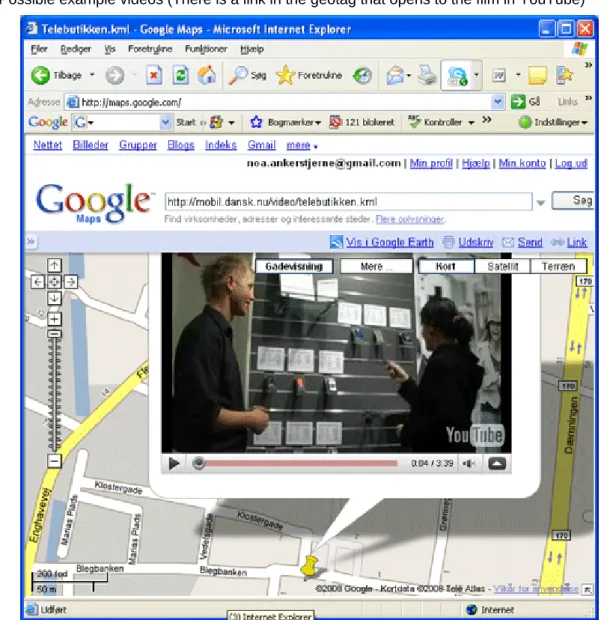Click the Skype toolbar icon
Screen dimensions: 607x620
457,76
